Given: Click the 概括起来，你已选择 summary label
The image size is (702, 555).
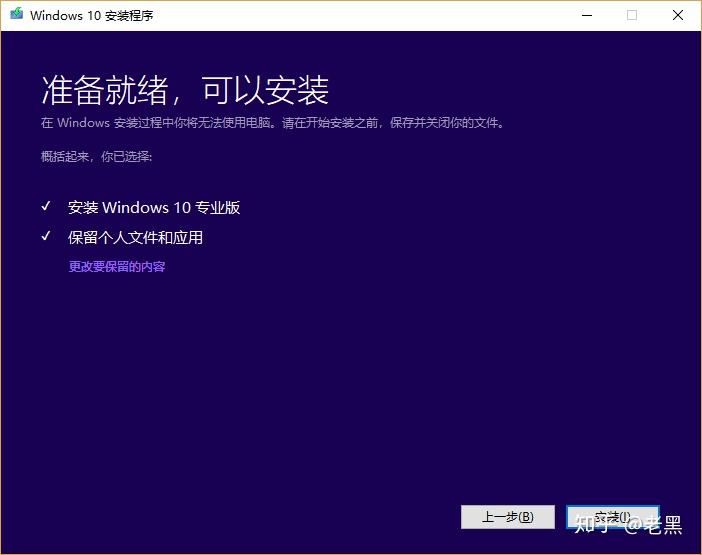Looking at the screenshot, I should click(96, 157).
